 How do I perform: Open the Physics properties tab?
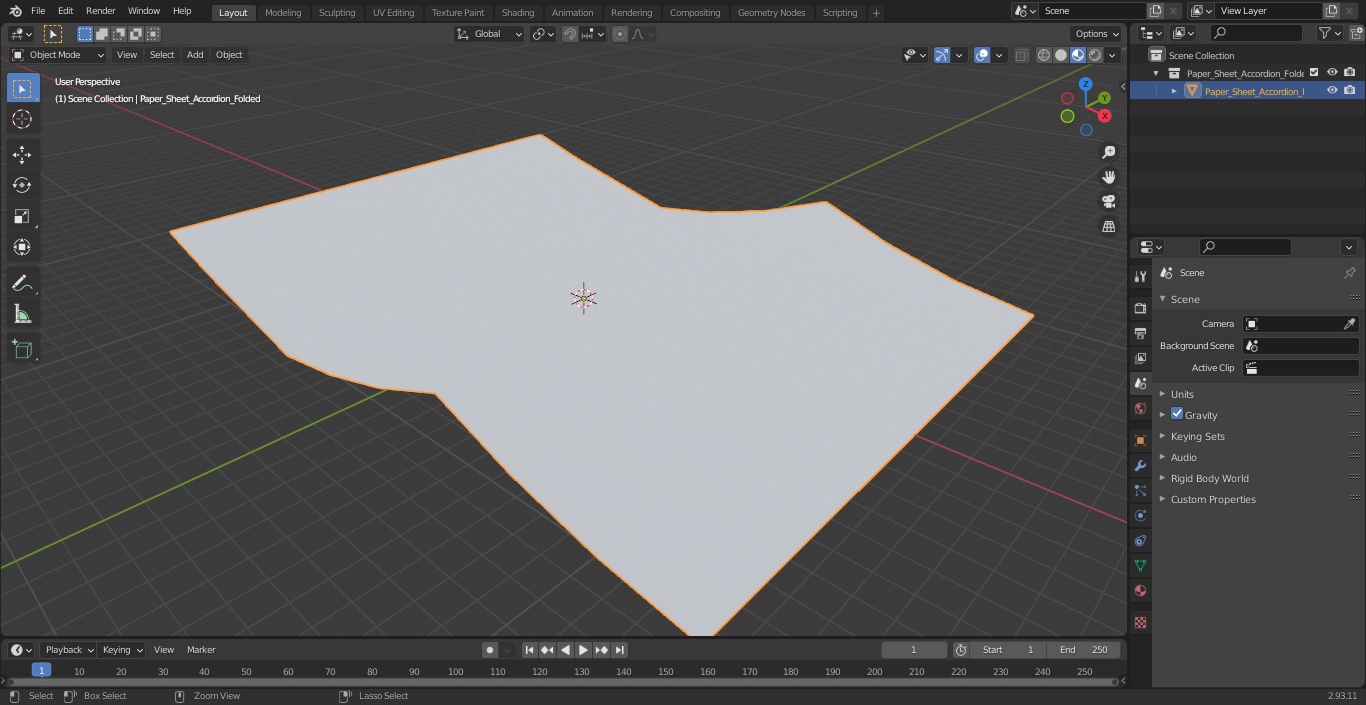pyautogui.click(x=1140, y=515)
